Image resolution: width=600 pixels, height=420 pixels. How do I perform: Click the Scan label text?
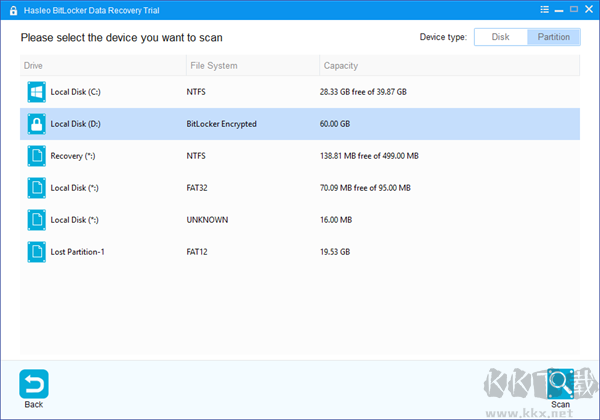[x=560, y=404]
